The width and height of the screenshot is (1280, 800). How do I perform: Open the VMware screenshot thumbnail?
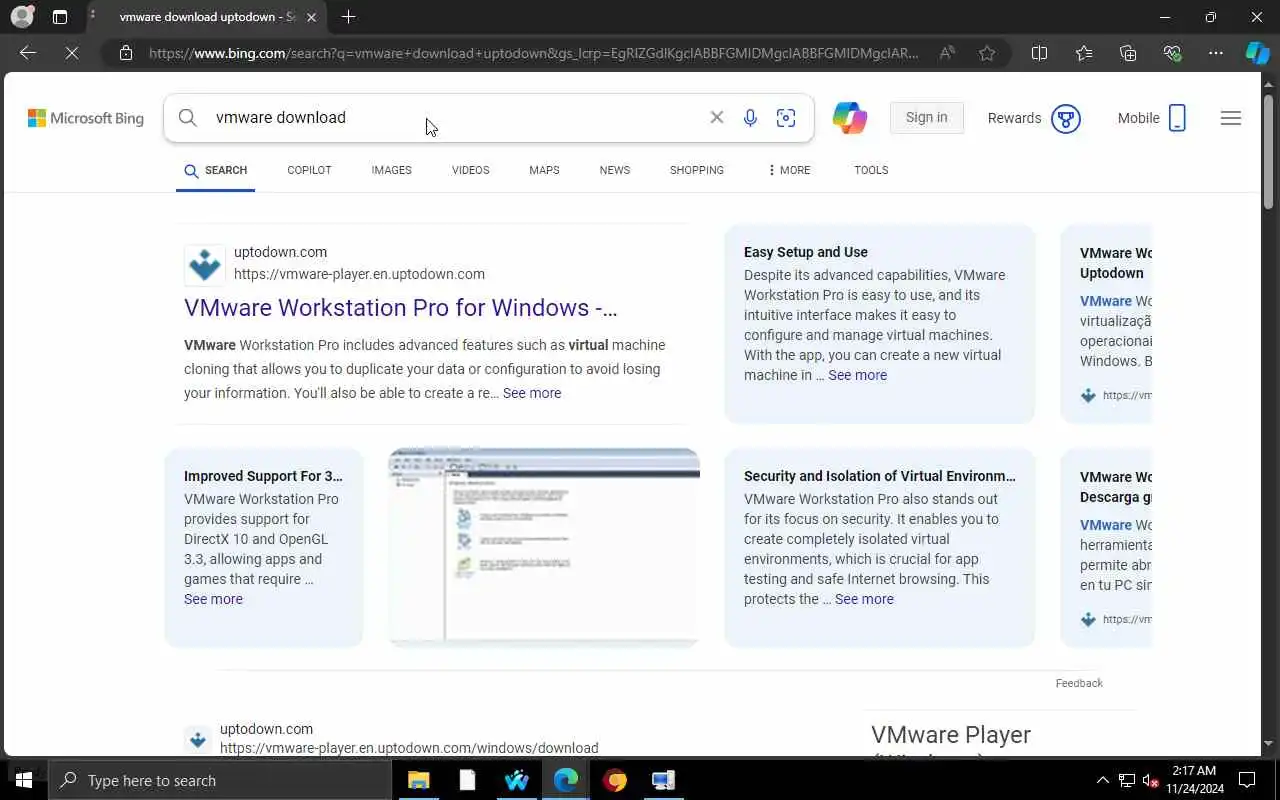[x=544, y=547]
